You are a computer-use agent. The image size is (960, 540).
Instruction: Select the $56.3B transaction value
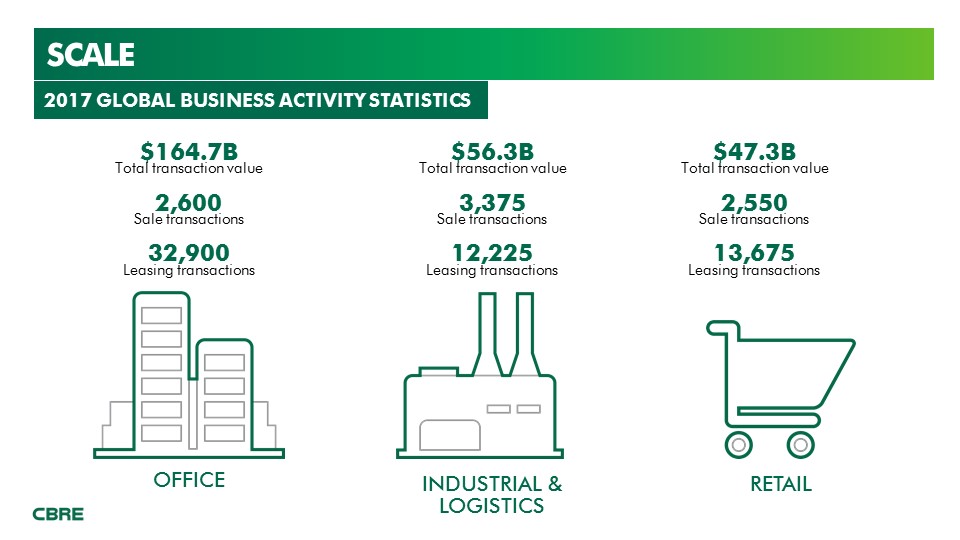pyautogui.click(x=492, y=151)
